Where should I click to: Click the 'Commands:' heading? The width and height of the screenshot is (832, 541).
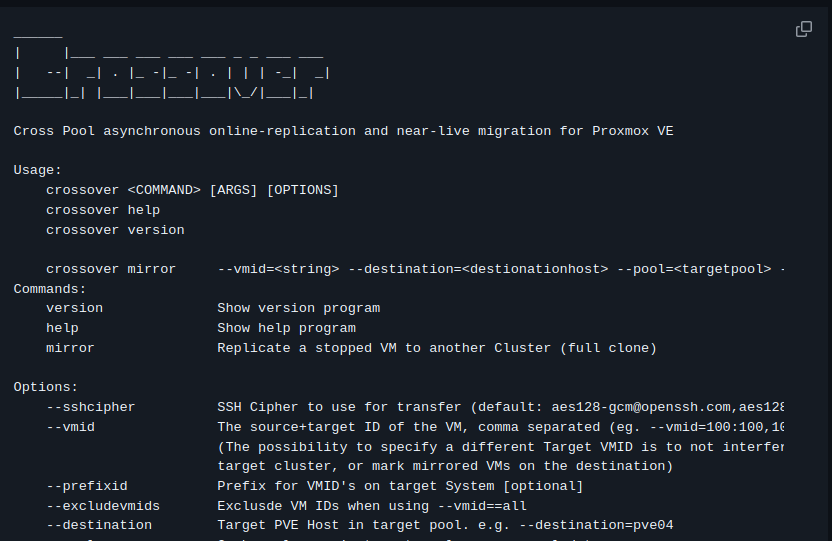tap(50, 289)
